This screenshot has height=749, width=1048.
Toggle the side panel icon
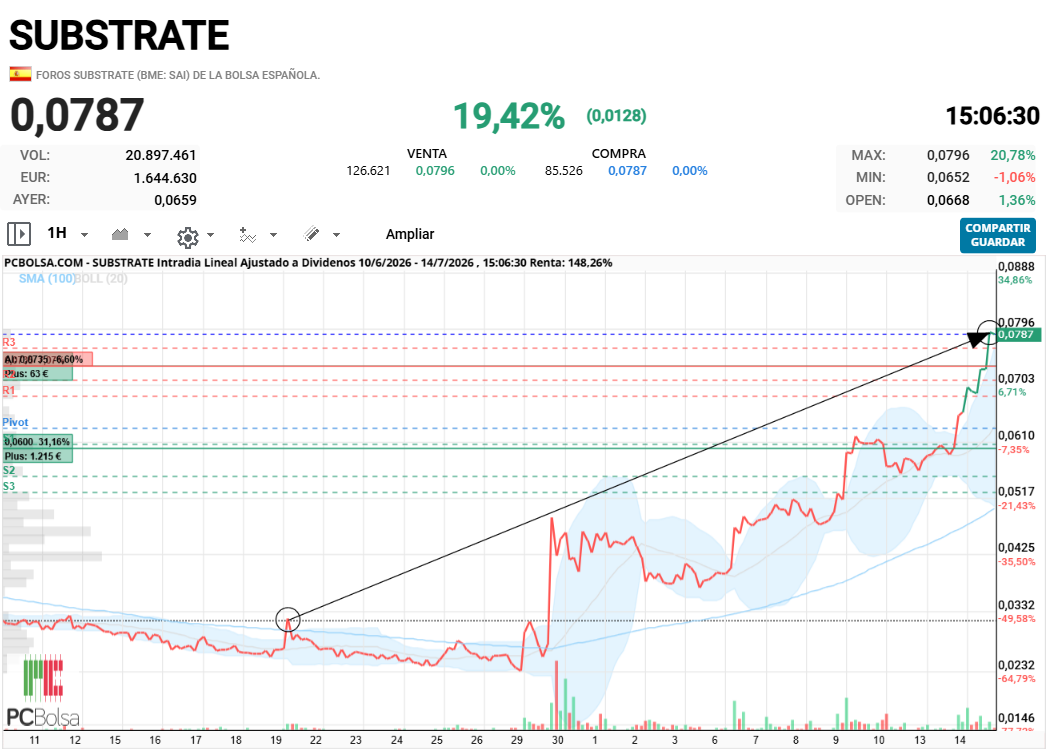coord(19,235)
